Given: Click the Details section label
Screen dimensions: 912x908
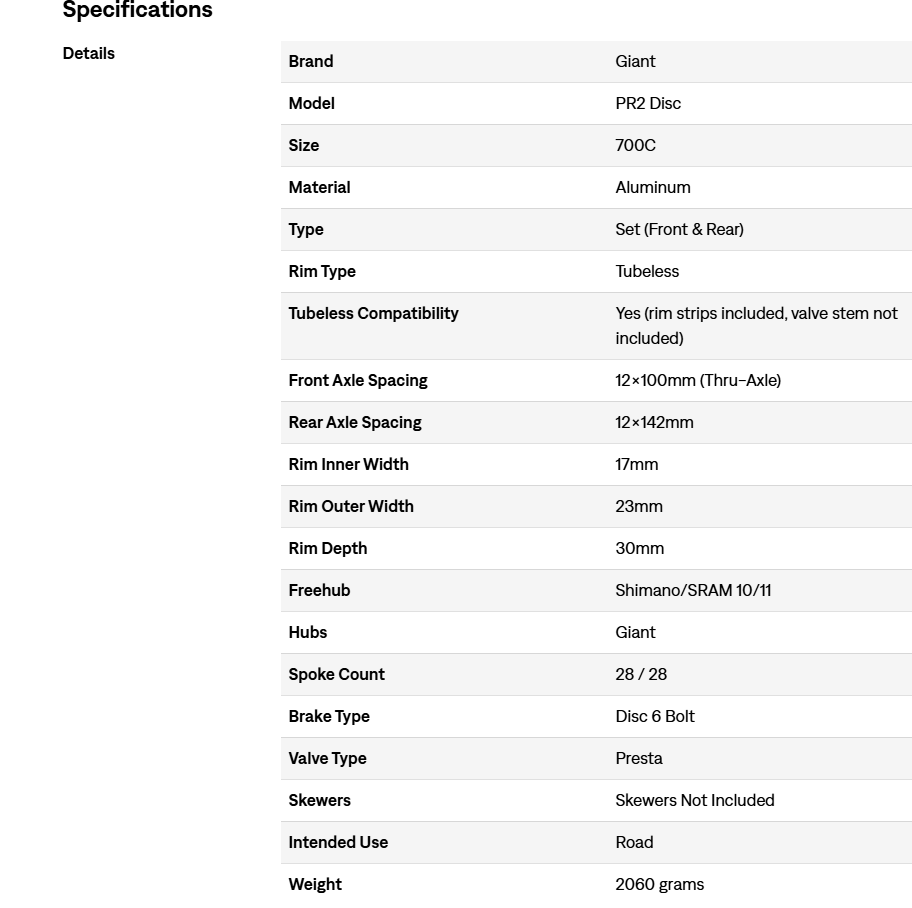Looking at the screenshot, I should tap(88, 54).
